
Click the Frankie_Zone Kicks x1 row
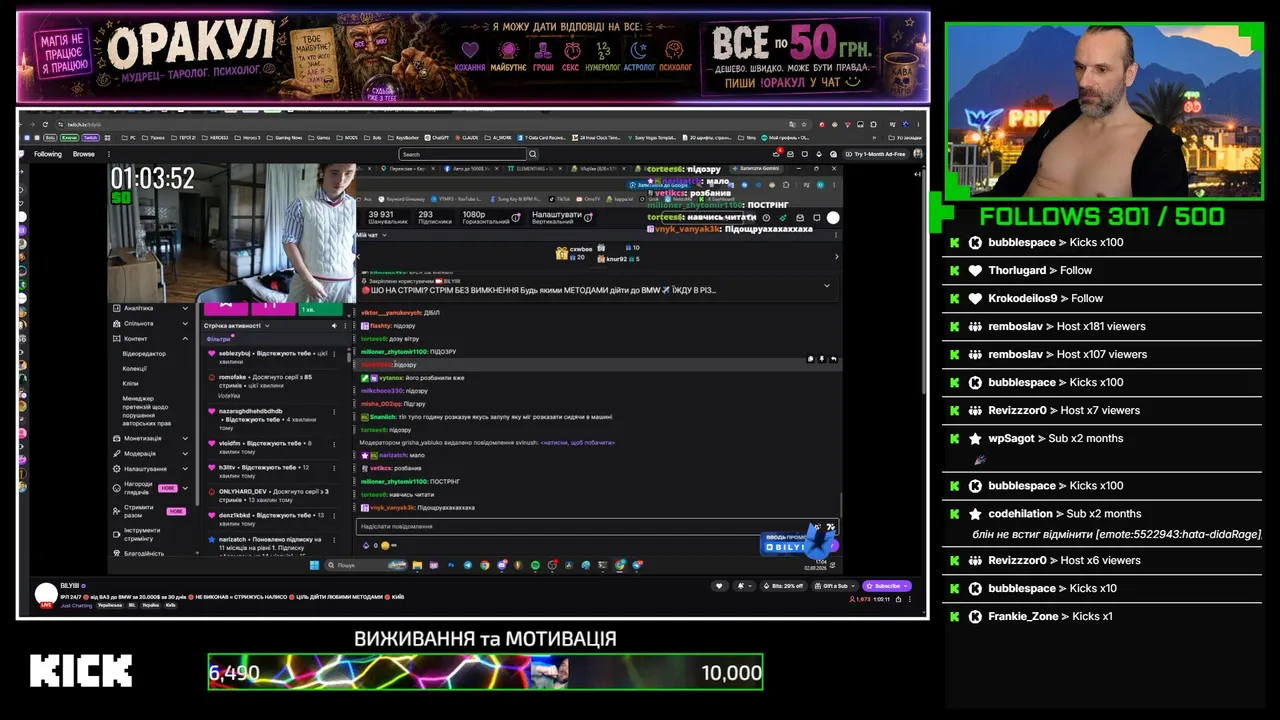coord(1103,616)
